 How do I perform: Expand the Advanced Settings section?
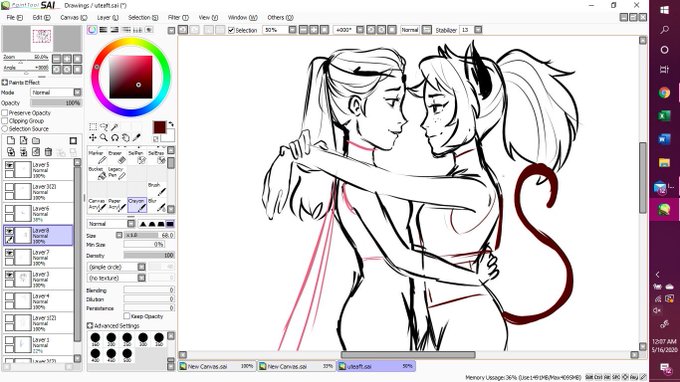[90, 325]
